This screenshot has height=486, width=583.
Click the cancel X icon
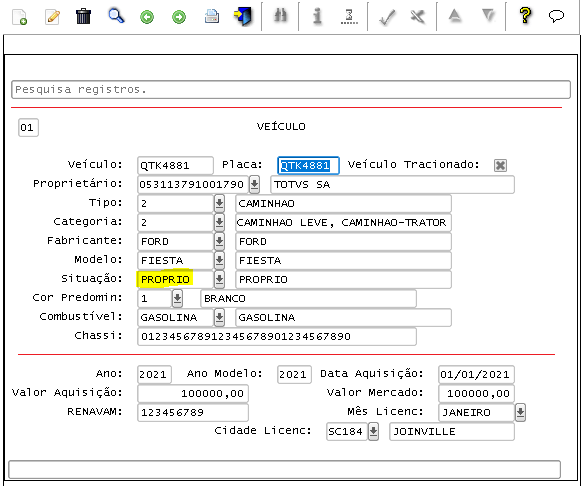(418, 17)
